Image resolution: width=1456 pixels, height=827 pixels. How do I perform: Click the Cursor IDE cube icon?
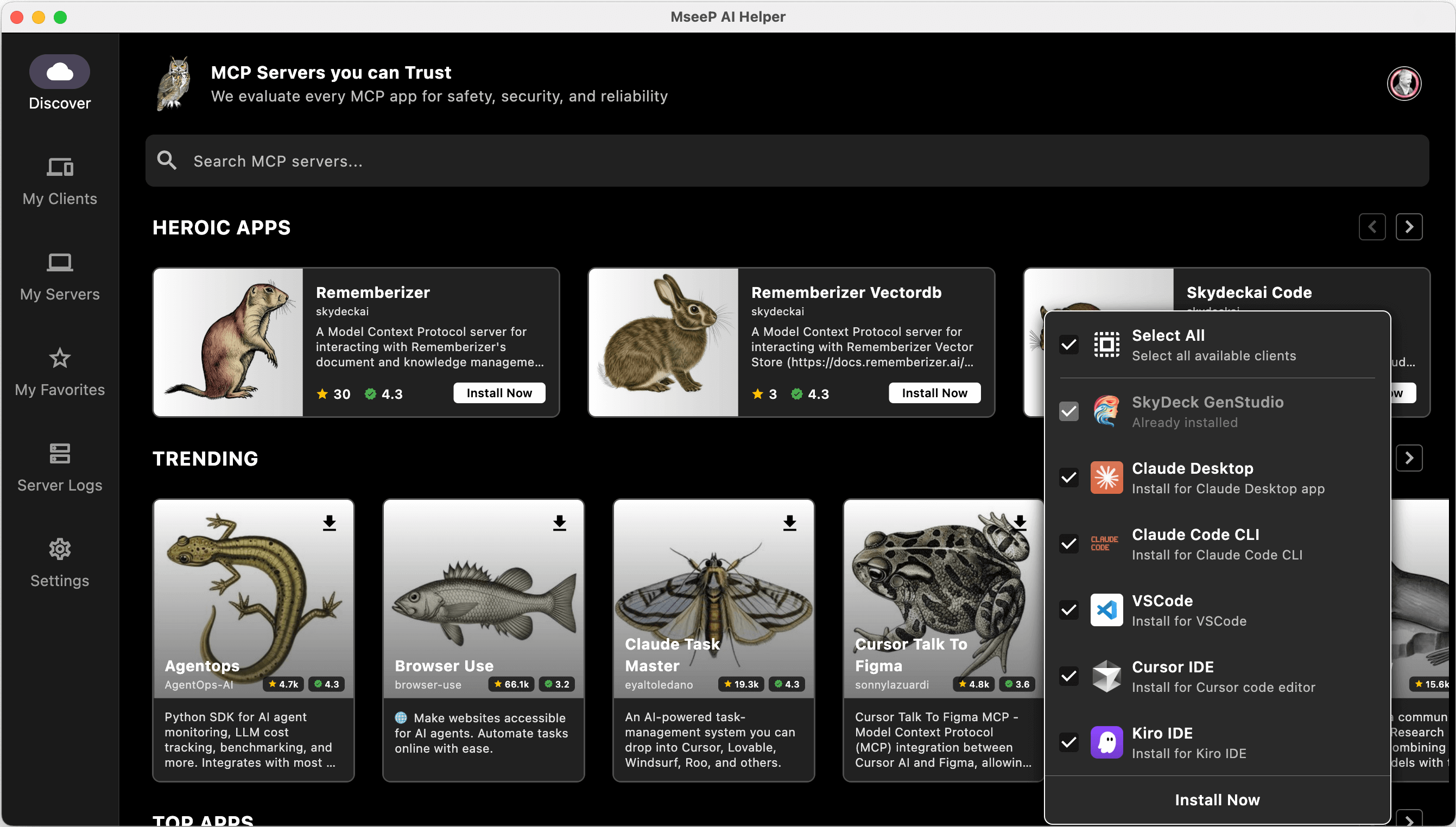[1106, 677]
